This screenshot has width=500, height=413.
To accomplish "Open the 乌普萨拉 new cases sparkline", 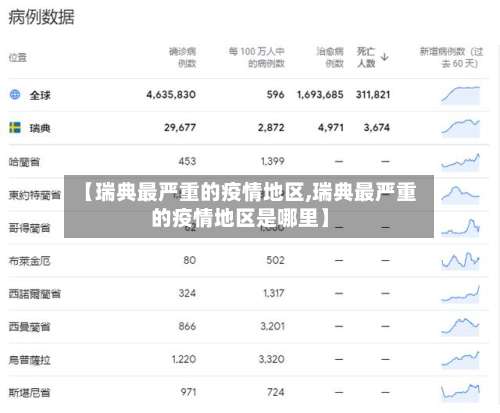I will [461, 360].
